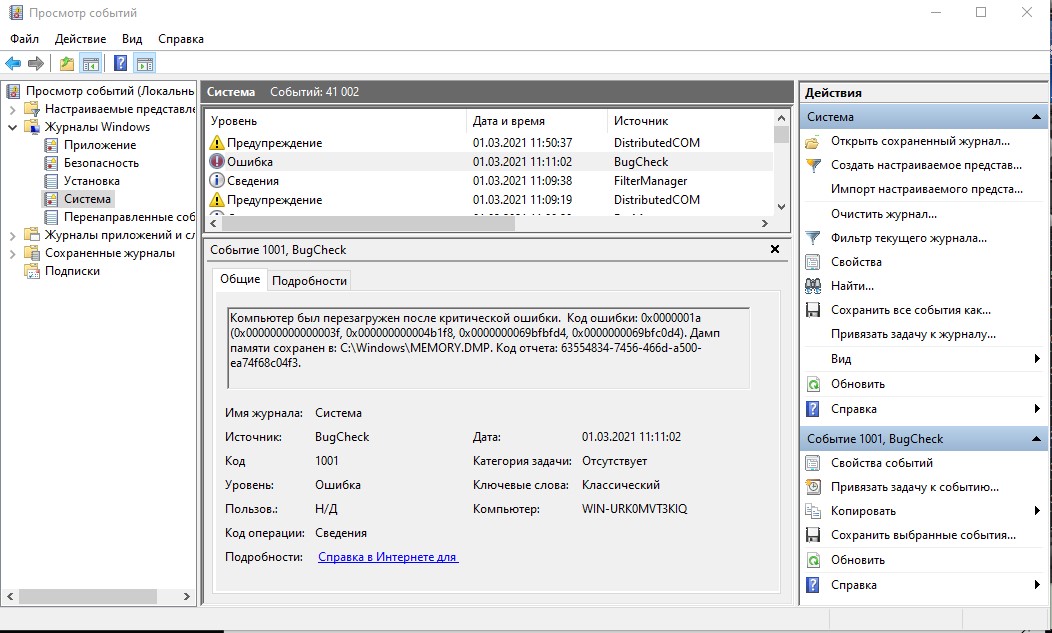Sort events by Источник column header

tap(690, 121)
